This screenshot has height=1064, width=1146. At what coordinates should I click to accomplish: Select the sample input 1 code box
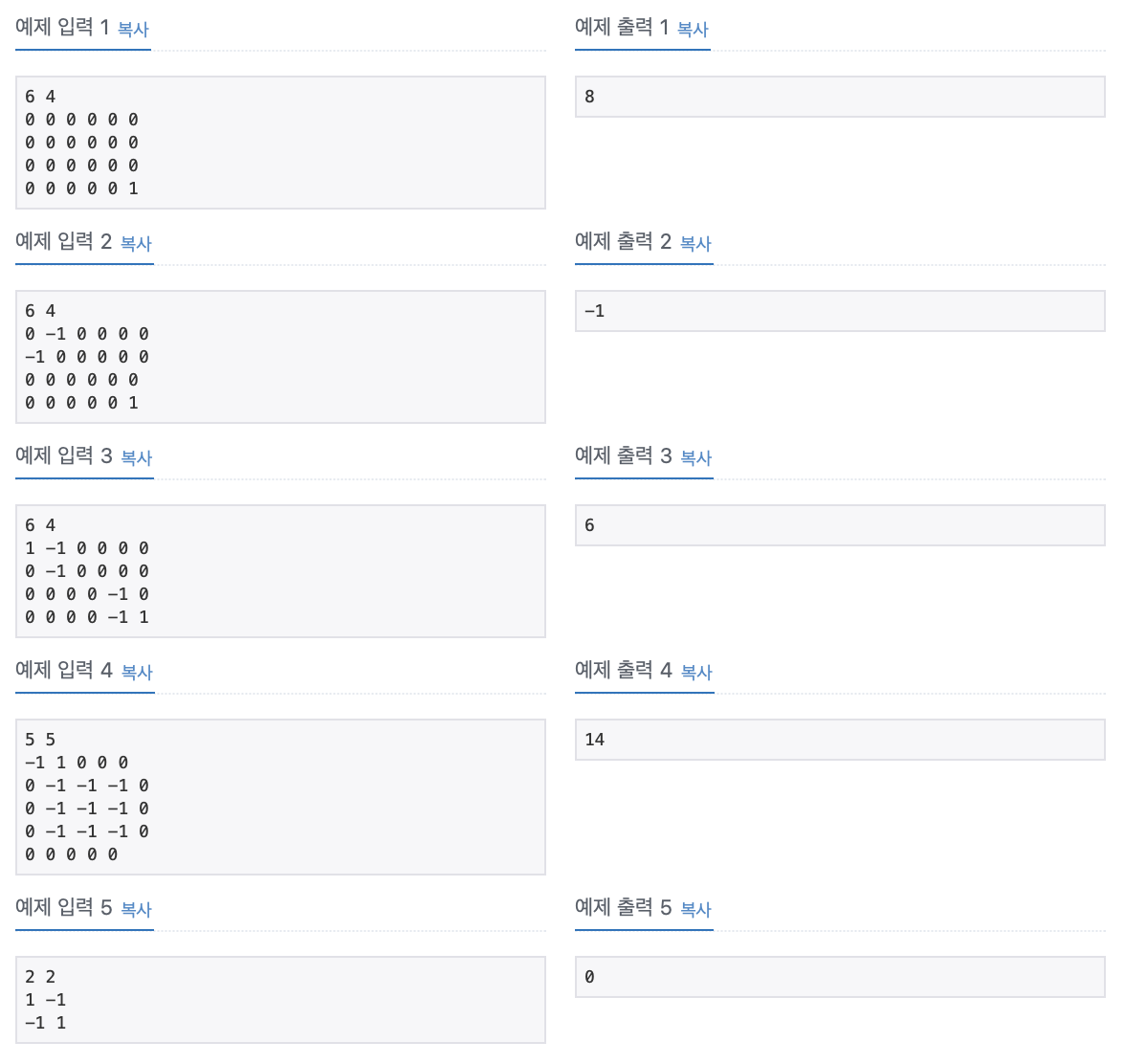coord(279,142)
